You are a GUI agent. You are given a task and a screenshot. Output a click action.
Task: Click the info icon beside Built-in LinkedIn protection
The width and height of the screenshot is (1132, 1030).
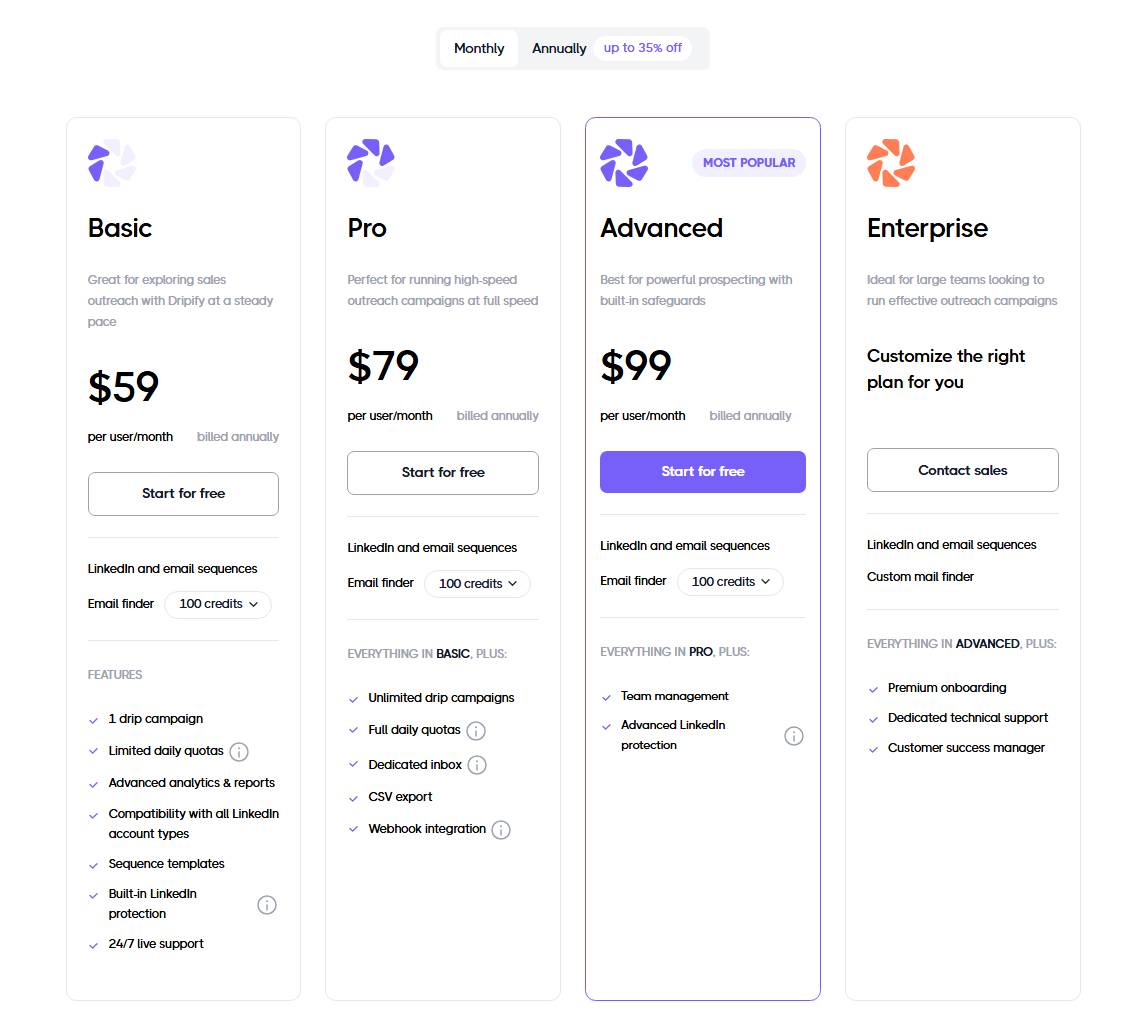point(267,904)
